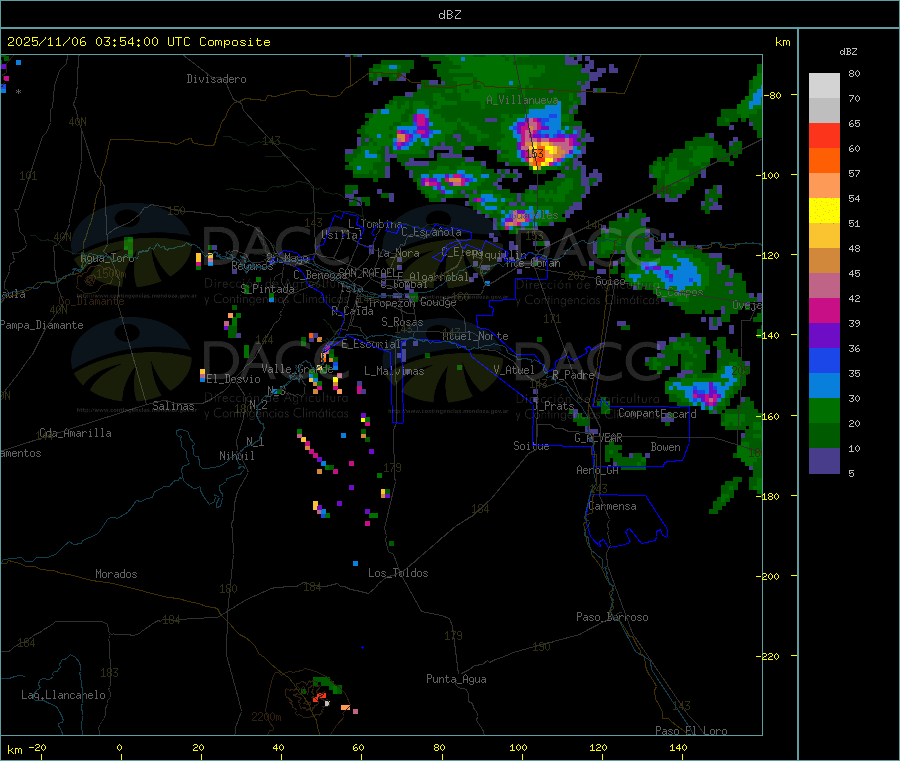Click the Agua_Toro label
900x761 pixels.
coord(107,258)
